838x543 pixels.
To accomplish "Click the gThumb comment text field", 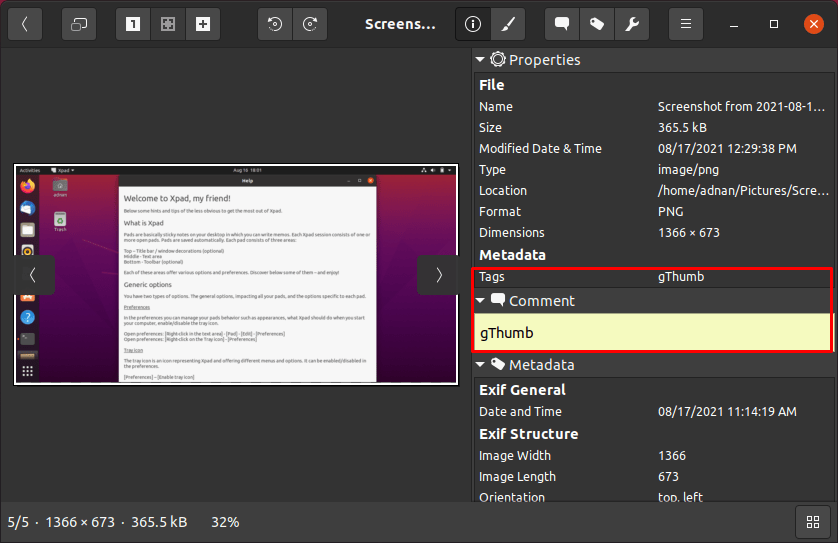I will coord(652,332).
